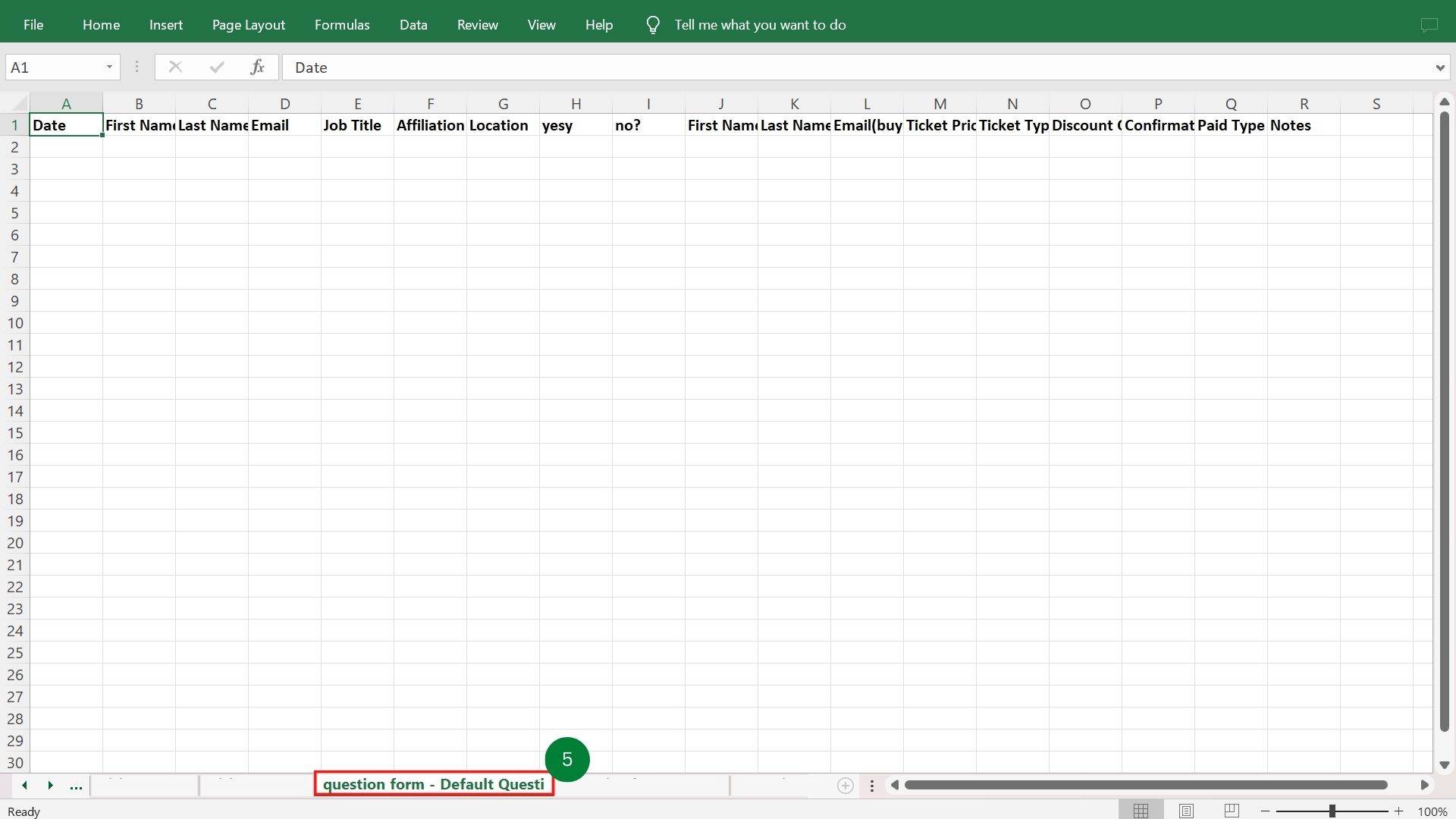Select the 'no?' header cell
This screenshot has height=819, width=1456.
point(648,125)
